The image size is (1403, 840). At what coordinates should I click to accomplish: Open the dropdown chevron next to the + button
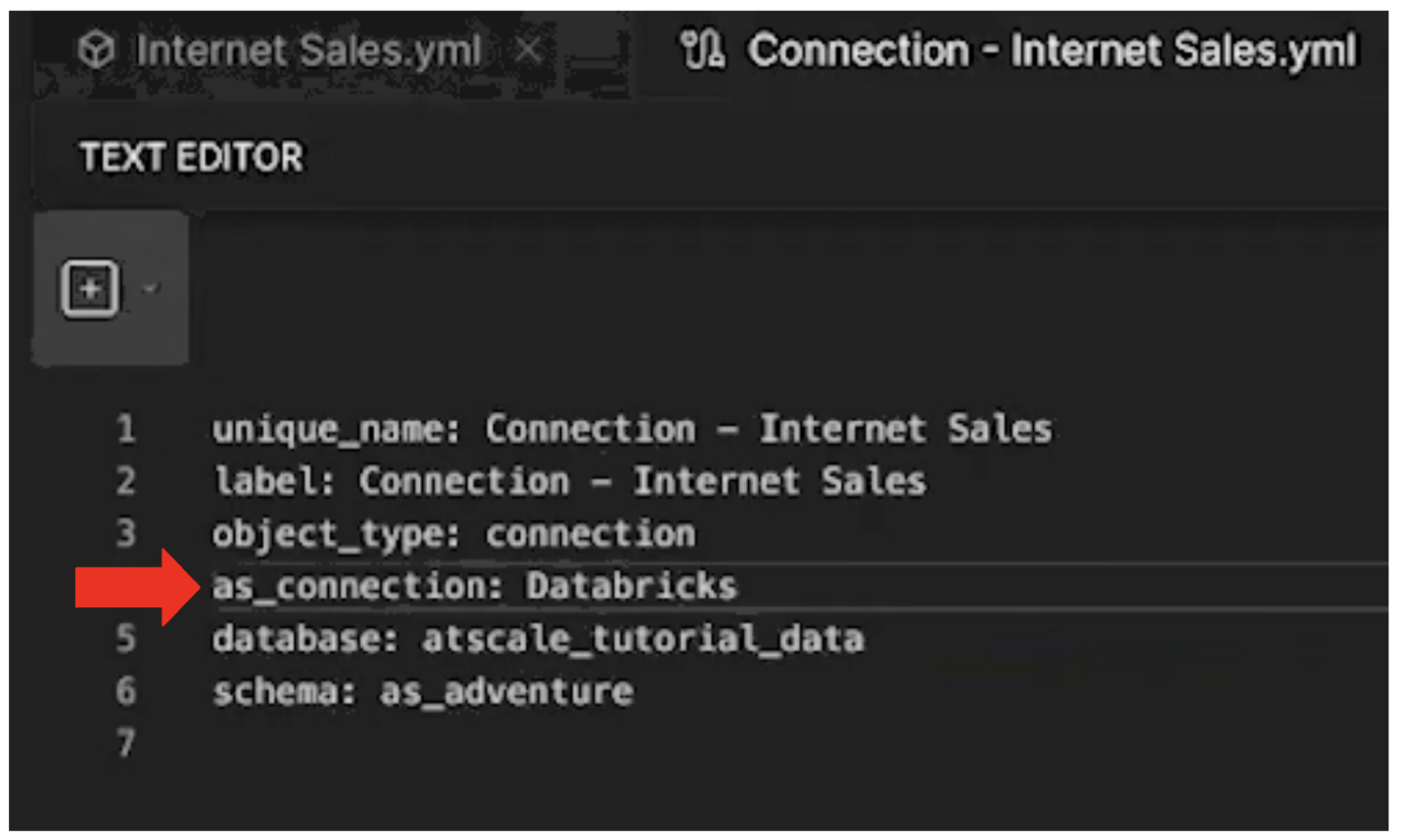coord(152,290)
